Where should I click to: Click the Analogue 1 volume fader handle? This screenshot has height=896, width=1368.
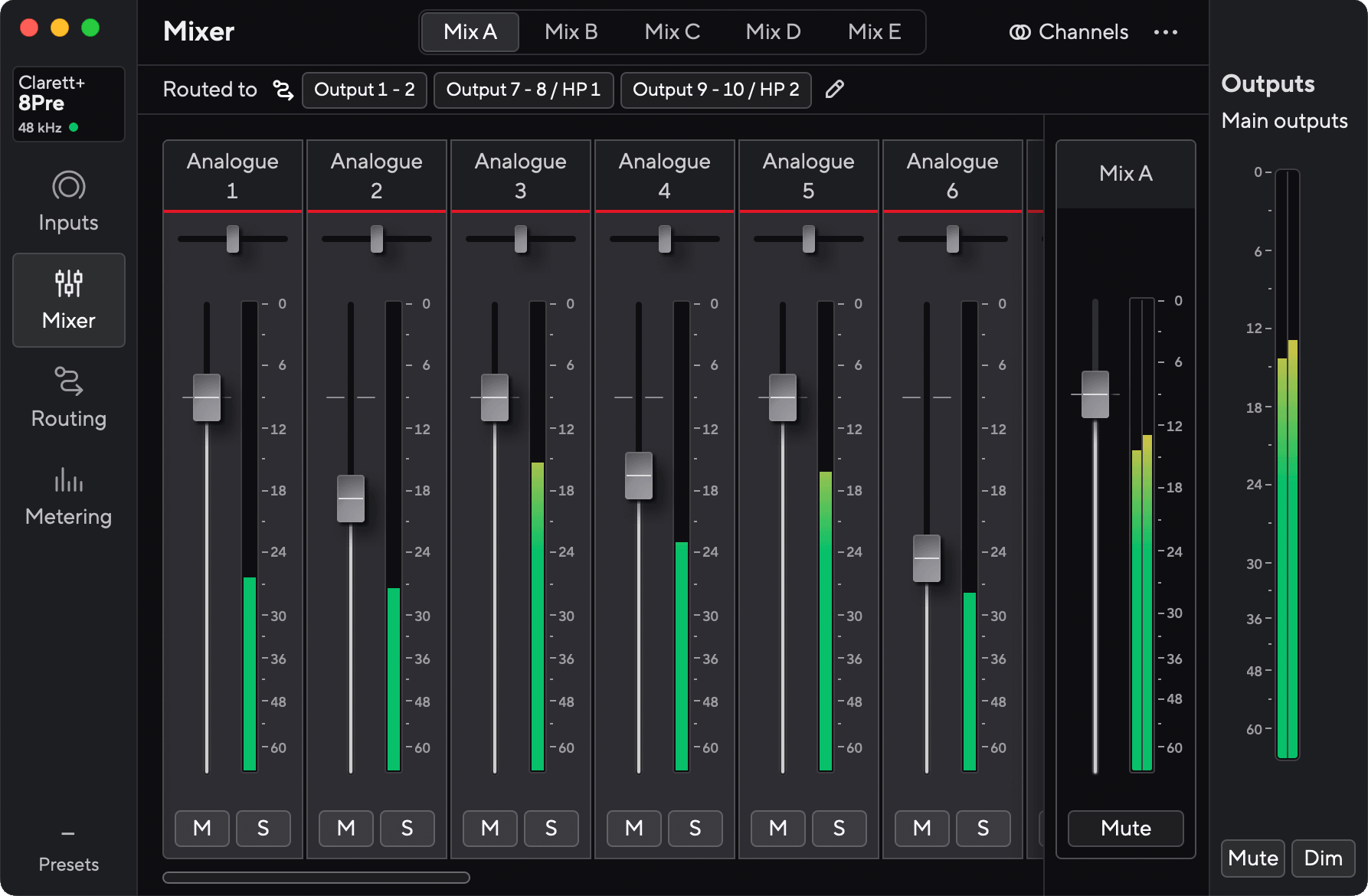tap(207, 397)
